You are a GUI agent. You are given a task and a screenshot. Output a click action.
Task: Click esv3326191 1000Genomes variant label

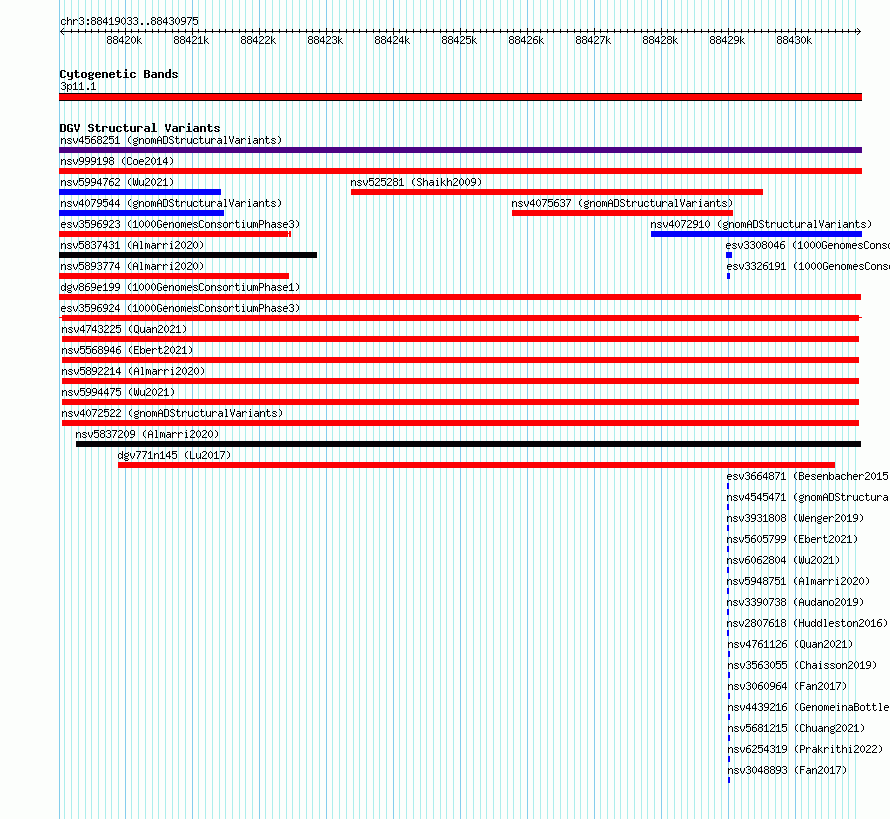(808, 266)
